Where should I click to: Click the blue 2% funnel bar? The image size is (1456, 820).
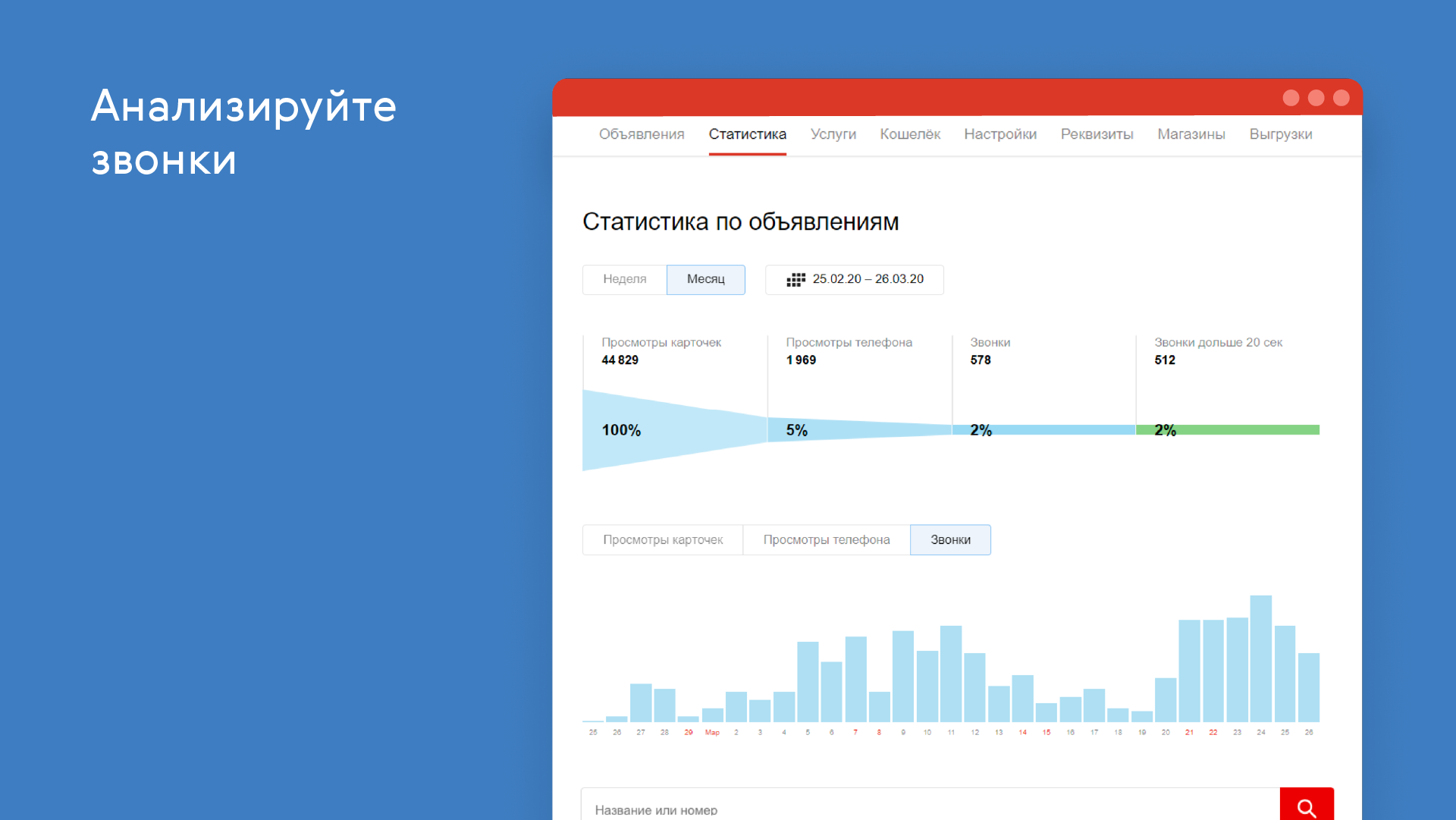coord(1043,430)
